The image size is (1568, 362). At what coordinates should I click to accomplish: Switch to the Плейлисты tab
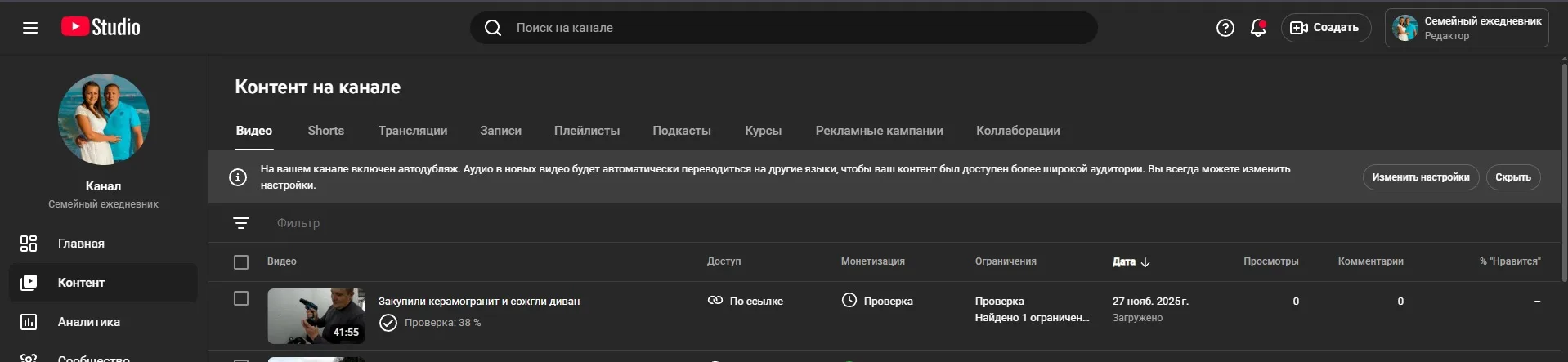586,131
